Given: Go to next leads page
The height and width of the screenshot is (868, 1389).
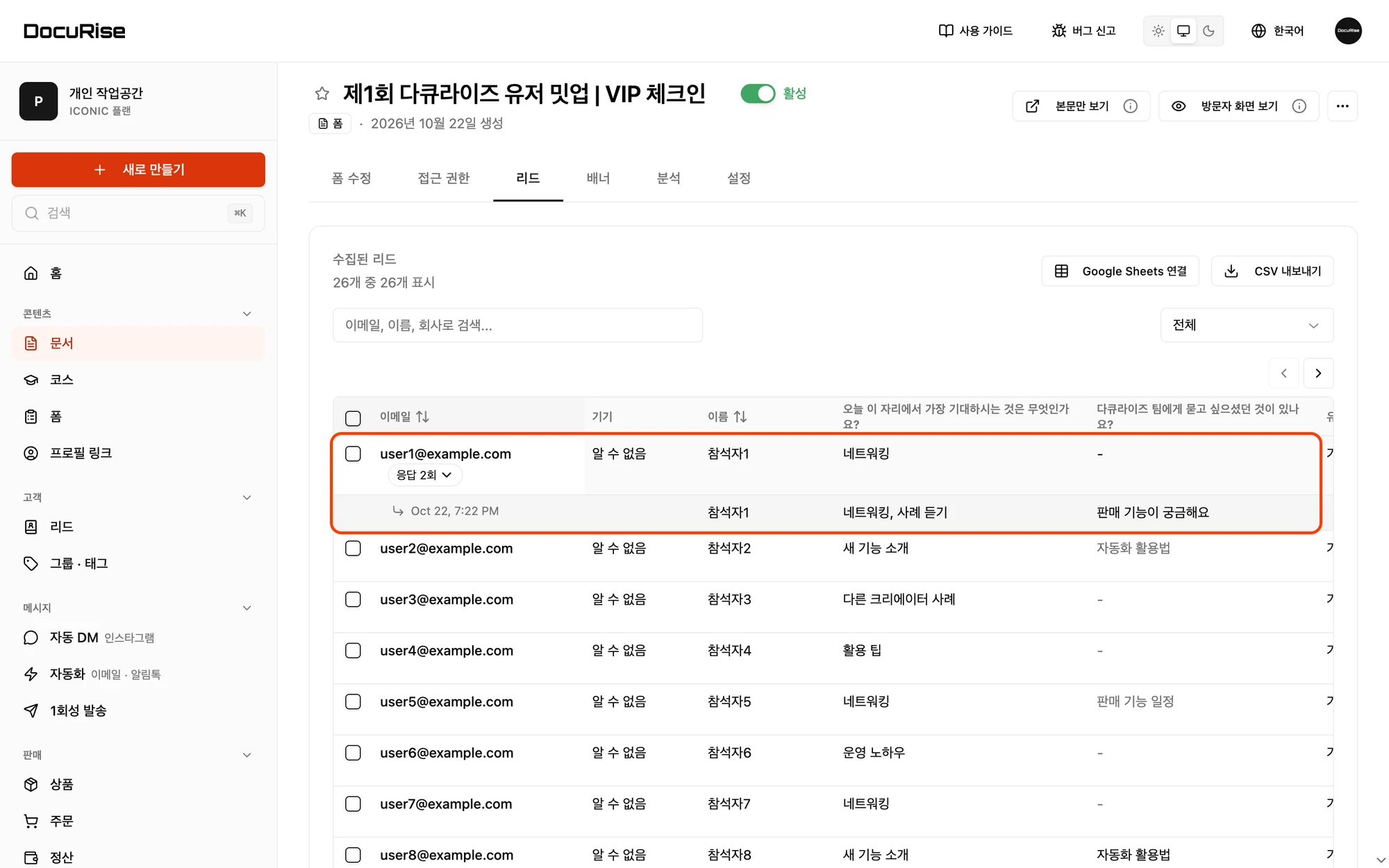Looking at the screenshot, I should [1318, 374].
